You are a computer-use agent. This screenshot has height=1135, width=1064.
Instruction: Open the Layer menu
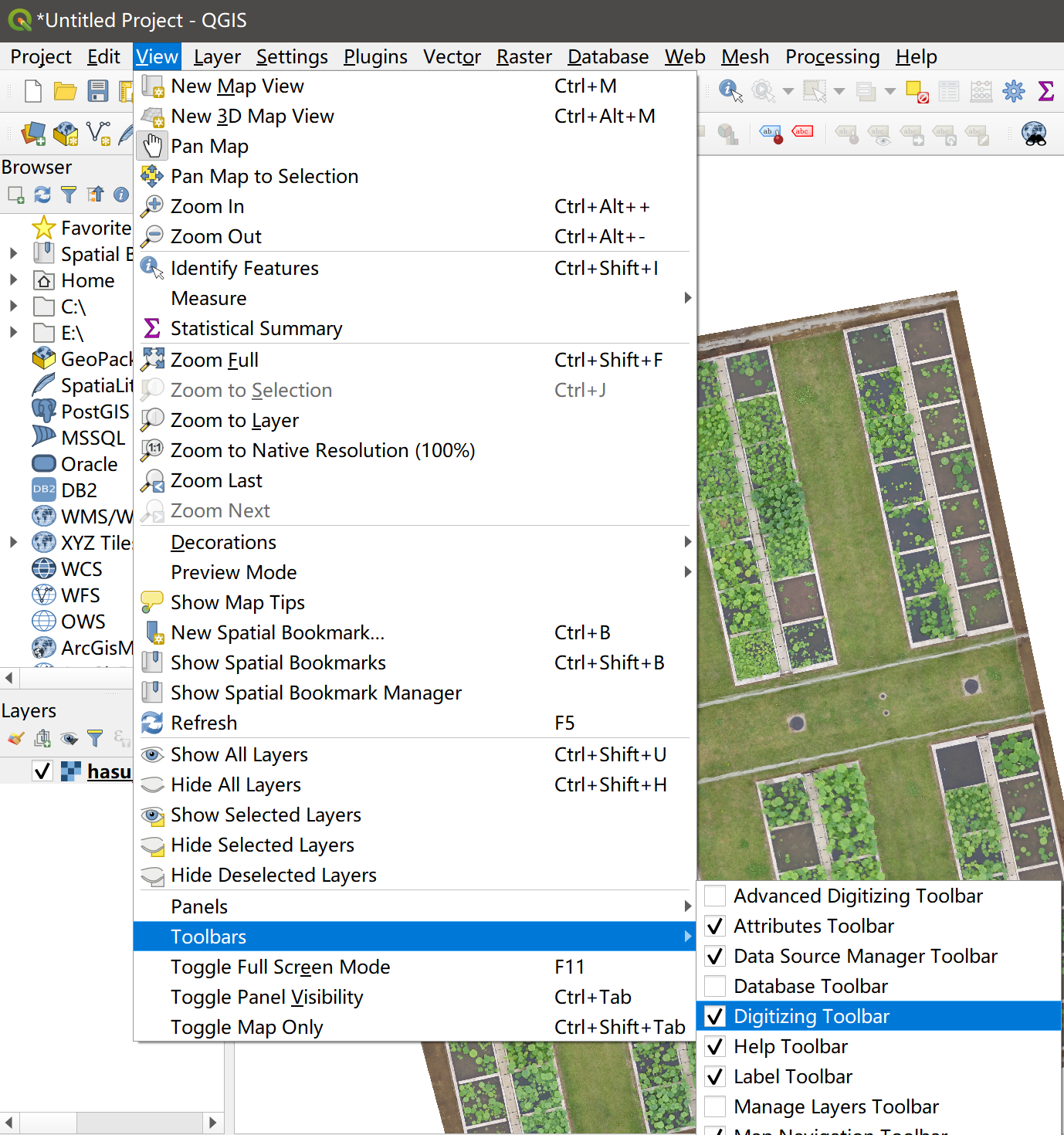pyautogui.click(x=217, y=56)
